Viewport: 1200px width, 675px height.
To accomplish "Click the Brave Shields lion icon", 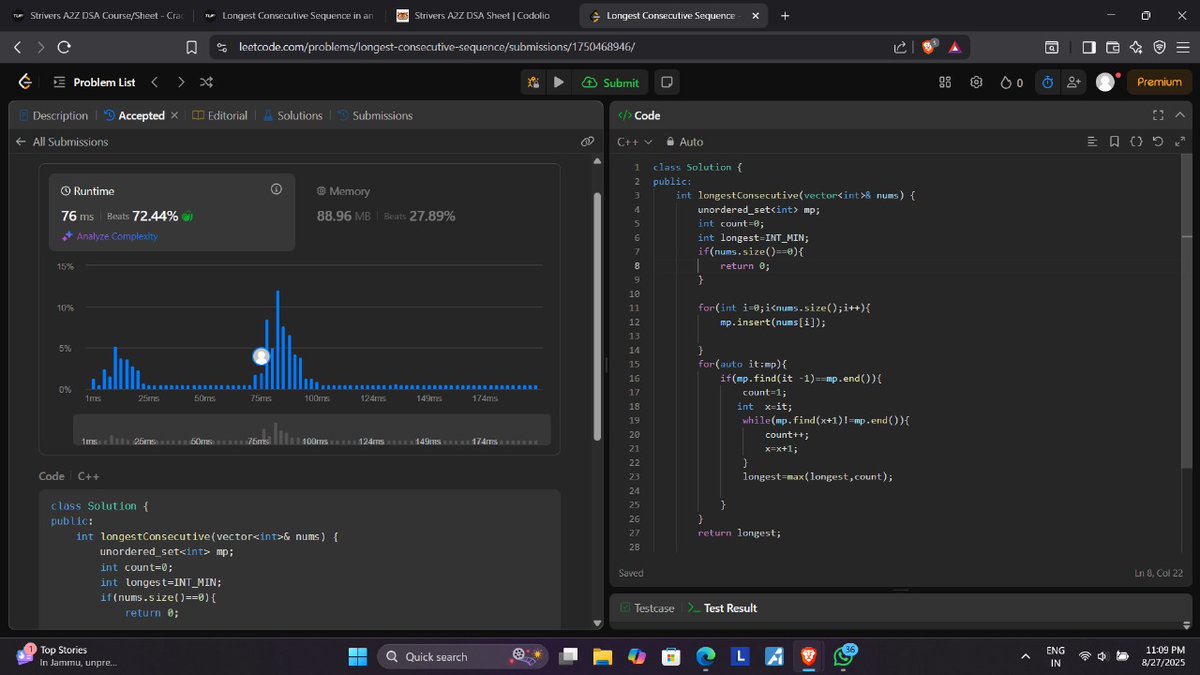I will (929, 47).
